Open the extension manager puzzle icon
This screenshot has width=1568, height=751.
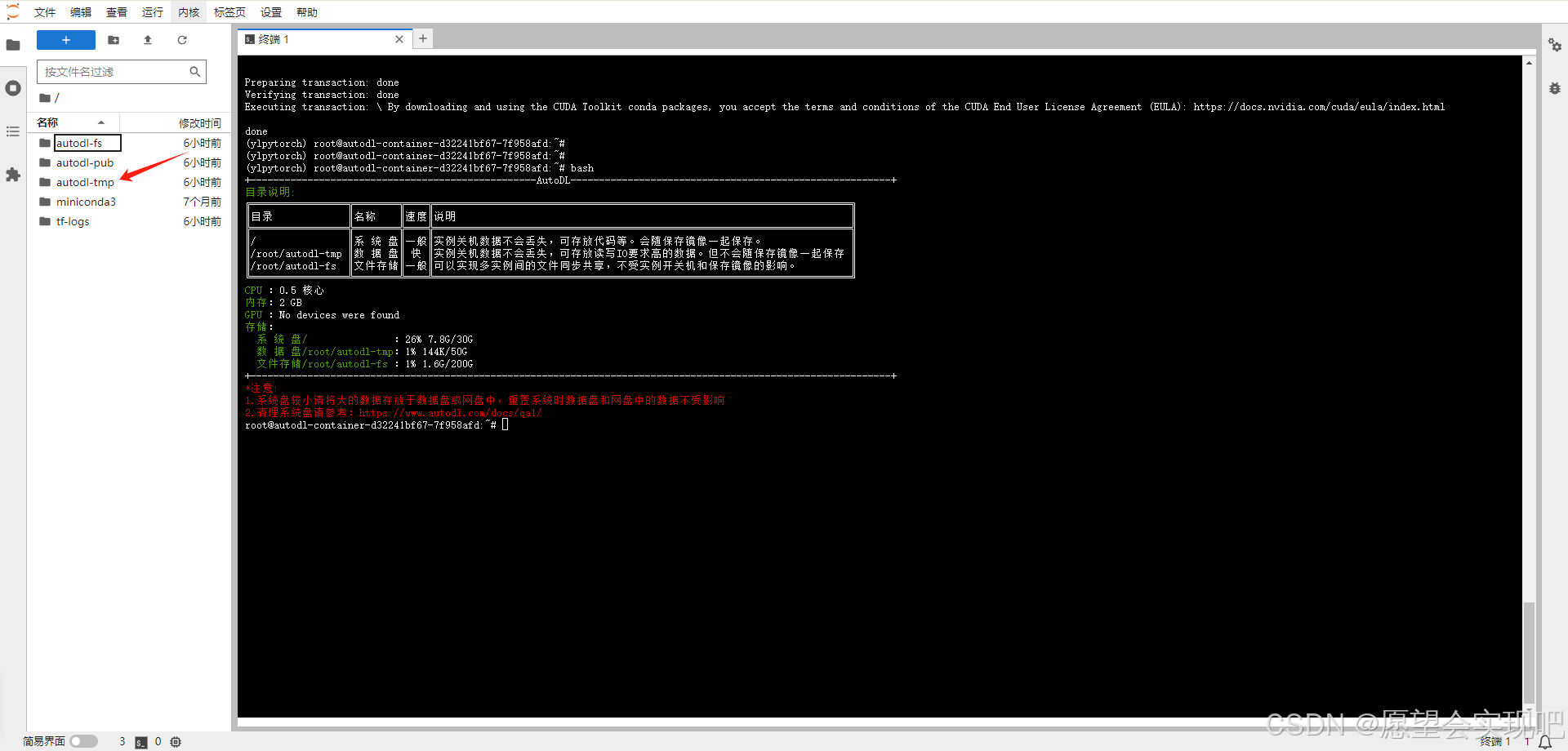tap(13, 175)
